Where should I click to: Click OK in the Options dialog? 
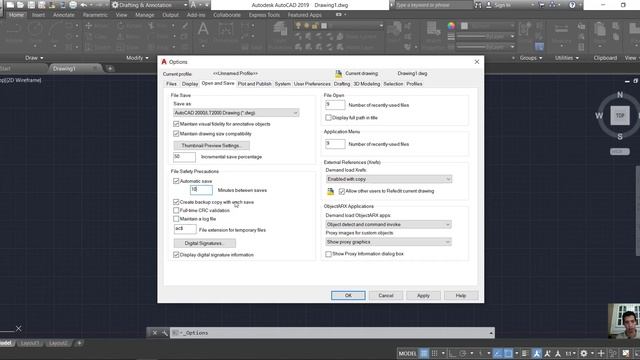(x=348, y=296)
